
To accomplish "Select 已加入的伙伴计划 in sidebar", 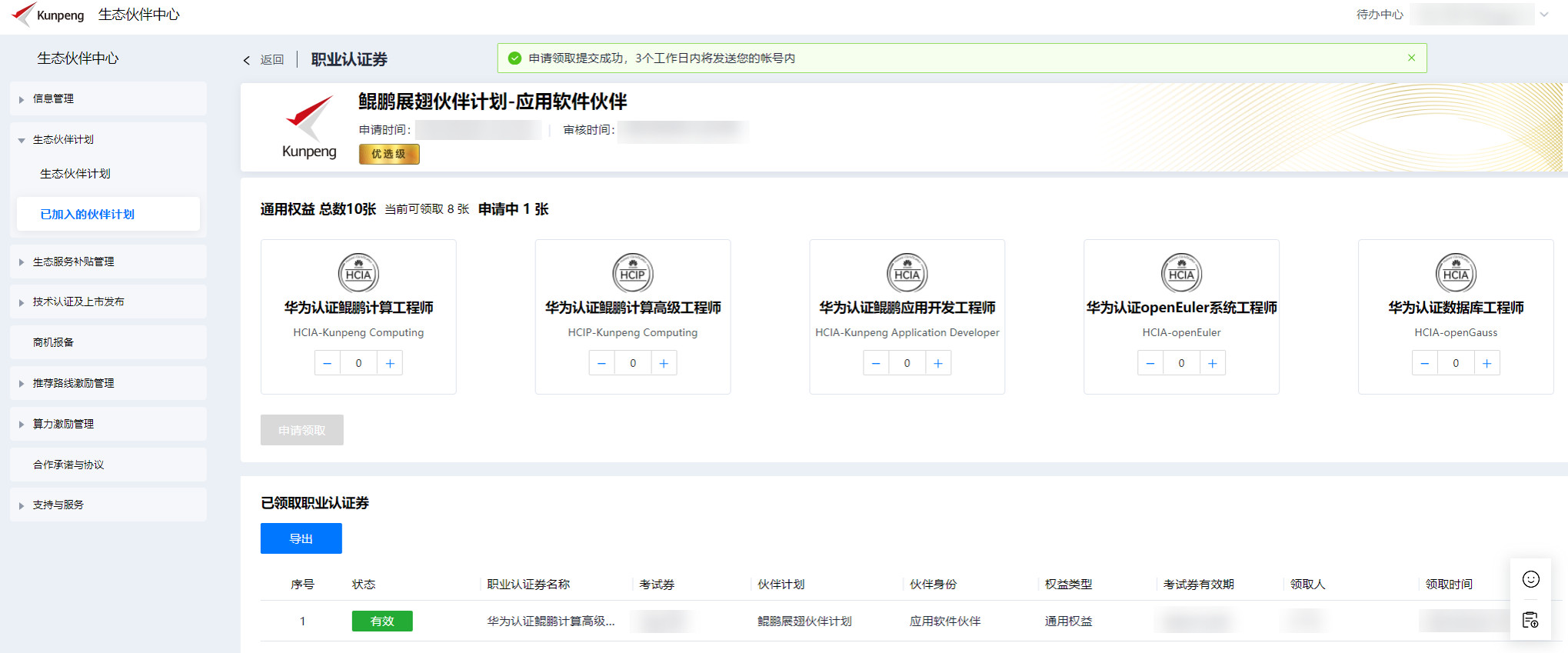I will (108, 214).
